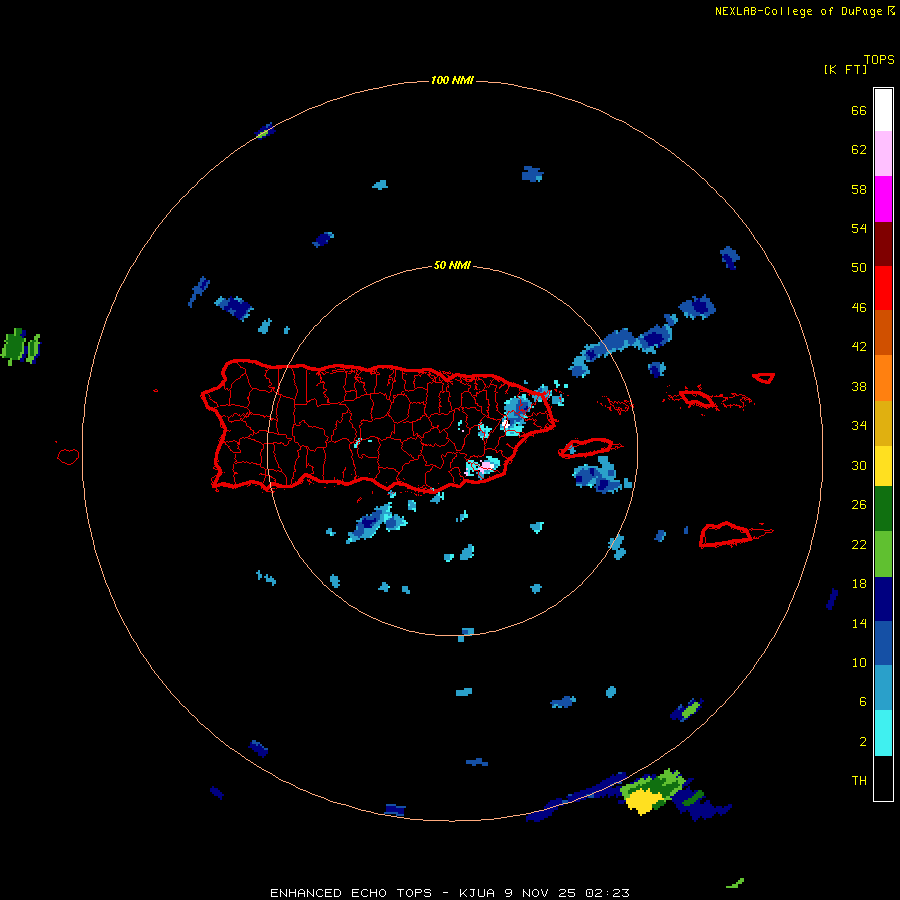Click the legend value 42
This screenshot has height=900, width=900.
[859, 347]
